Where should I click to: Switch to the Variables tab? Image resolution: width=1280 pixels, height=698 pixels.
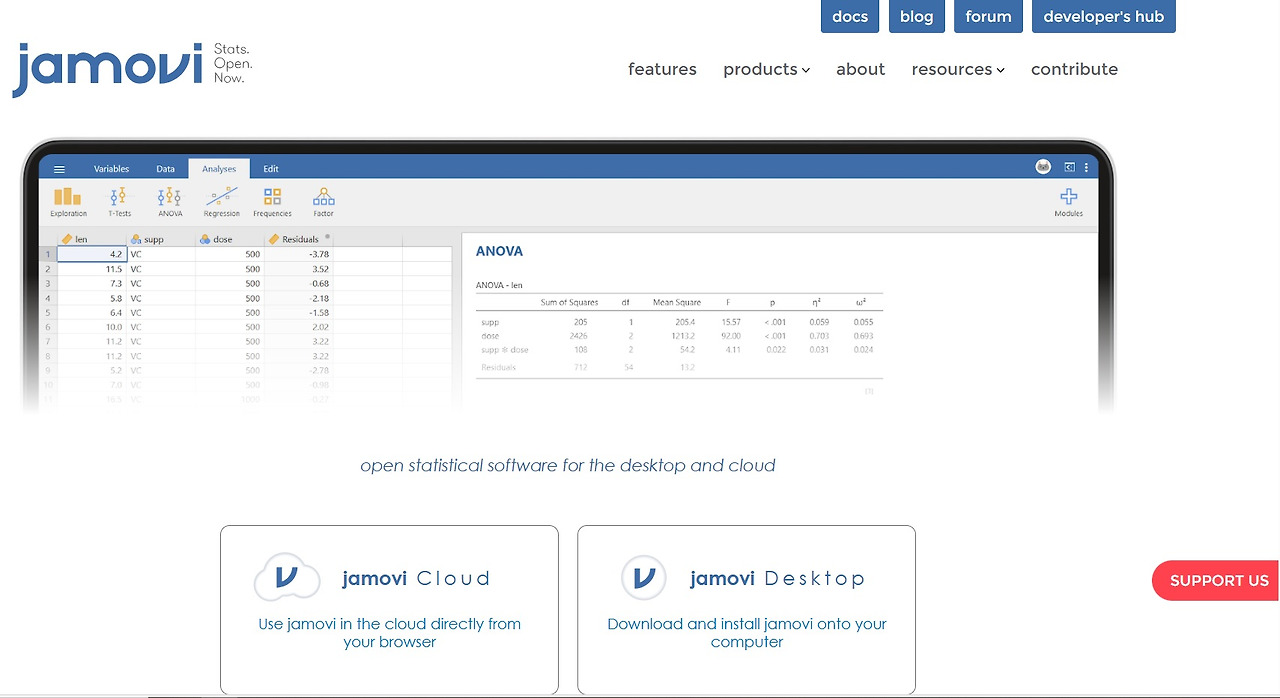tap(112, 169)
